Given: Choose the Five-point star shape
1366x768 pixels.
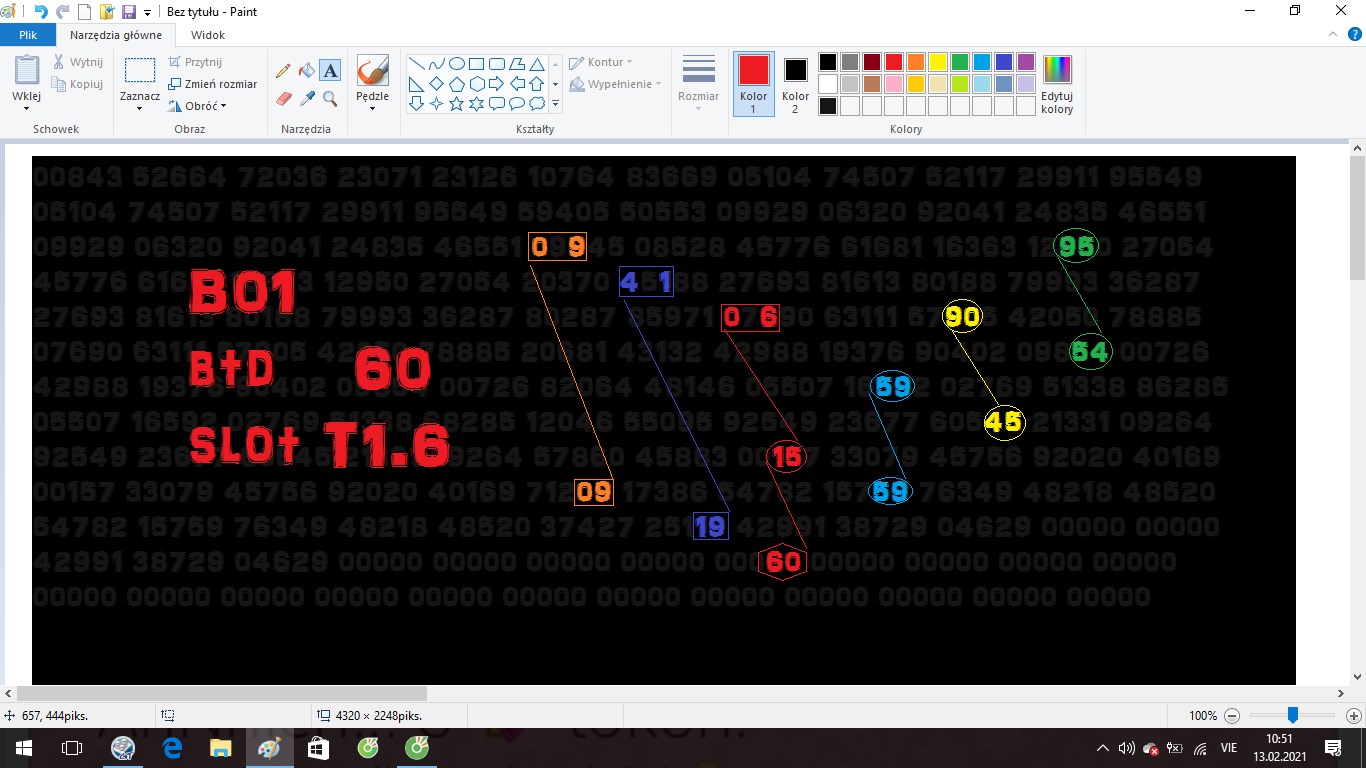Looking at the screenshot, I should point(457,103).
